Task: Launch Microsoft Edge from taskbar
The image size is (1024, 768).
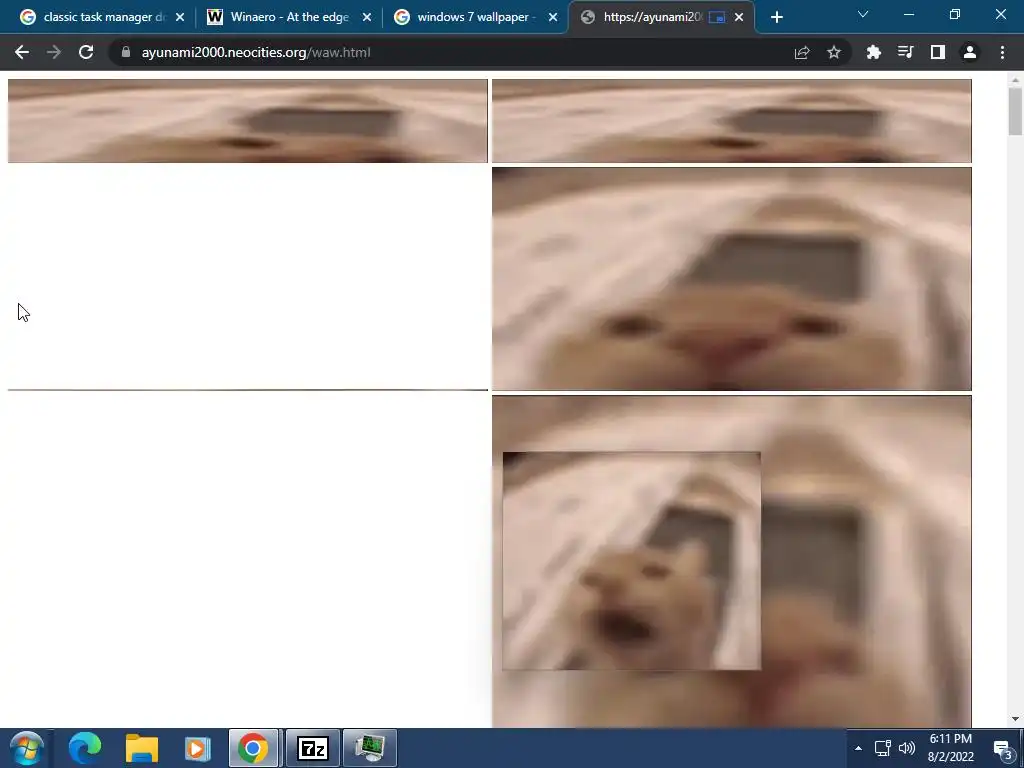Action: [85, 748]
